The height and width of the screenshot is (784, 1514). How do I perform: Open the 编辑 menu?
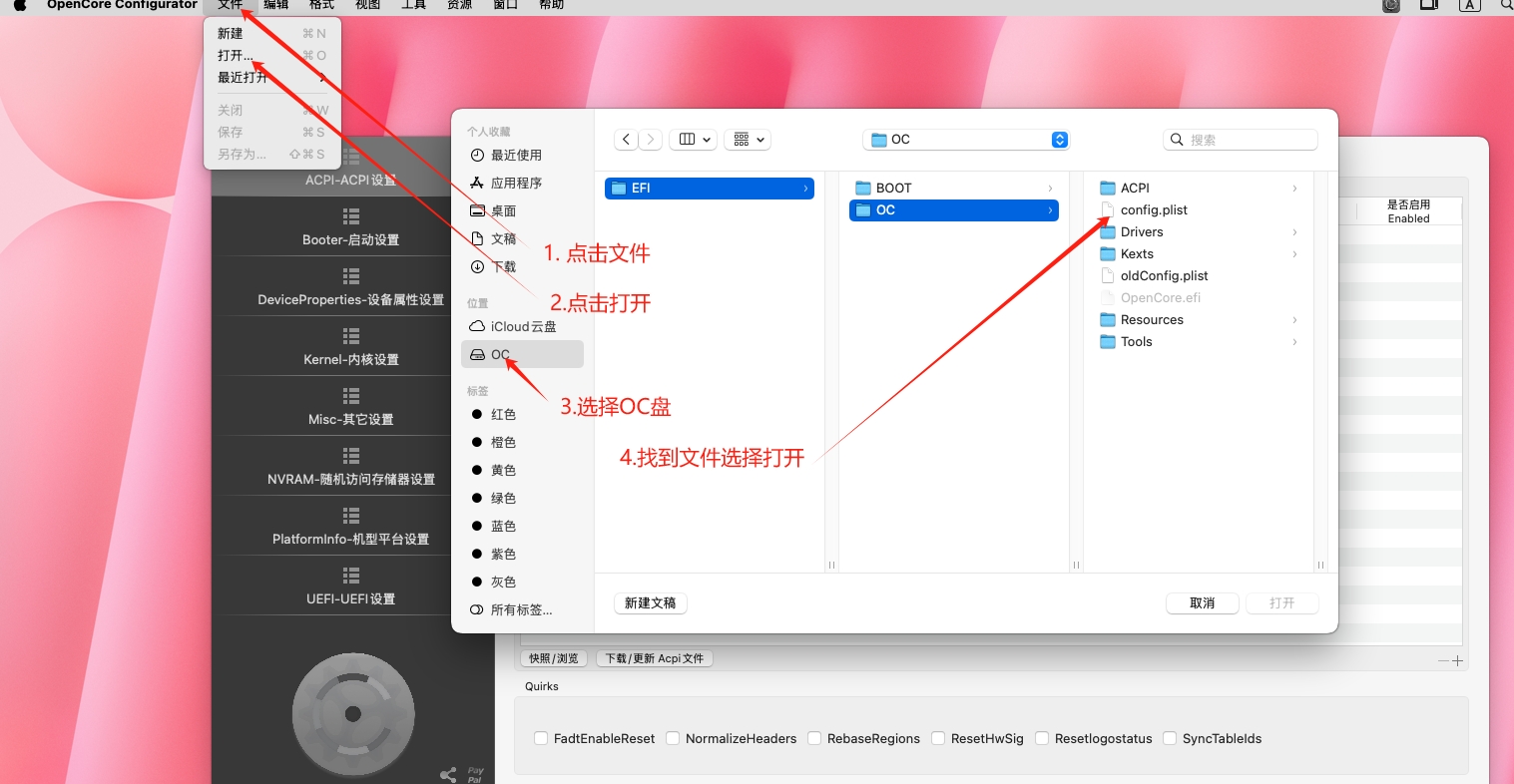(276, 5)
